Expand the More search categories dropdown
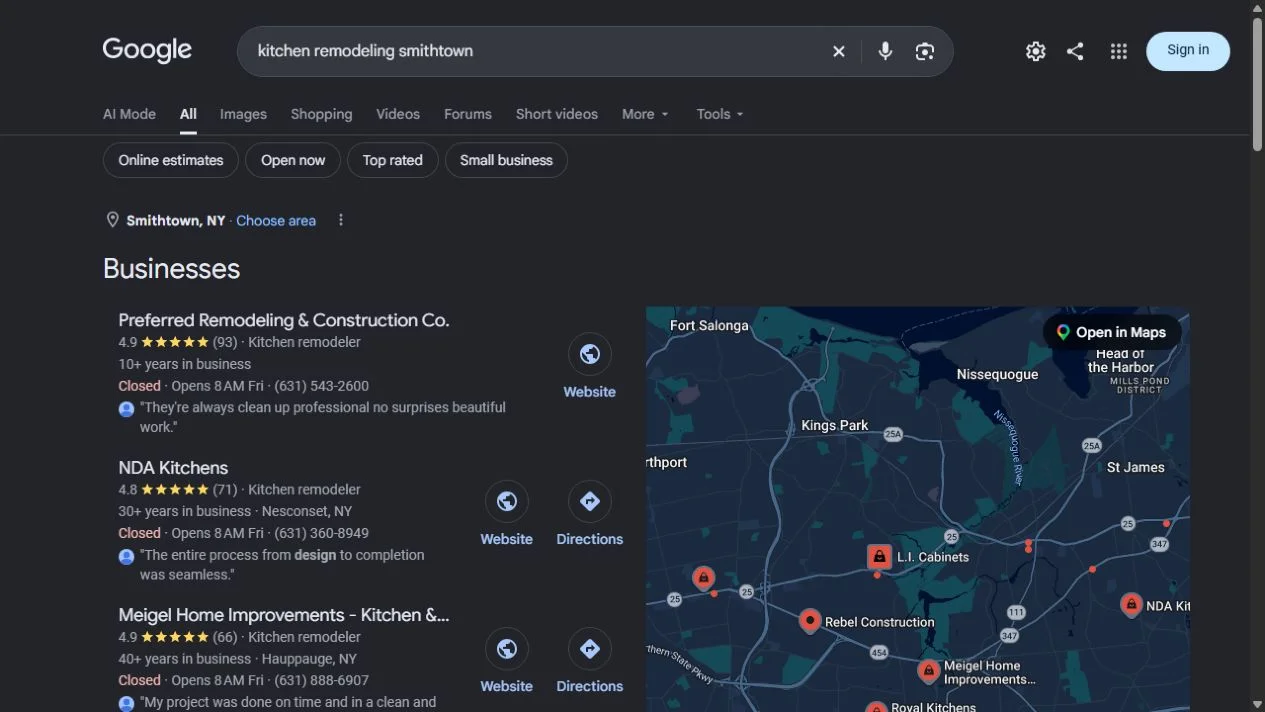Image resolution: width=1265 pixels, height=712 pixels. pyautogui.click(x=645, y=114)
